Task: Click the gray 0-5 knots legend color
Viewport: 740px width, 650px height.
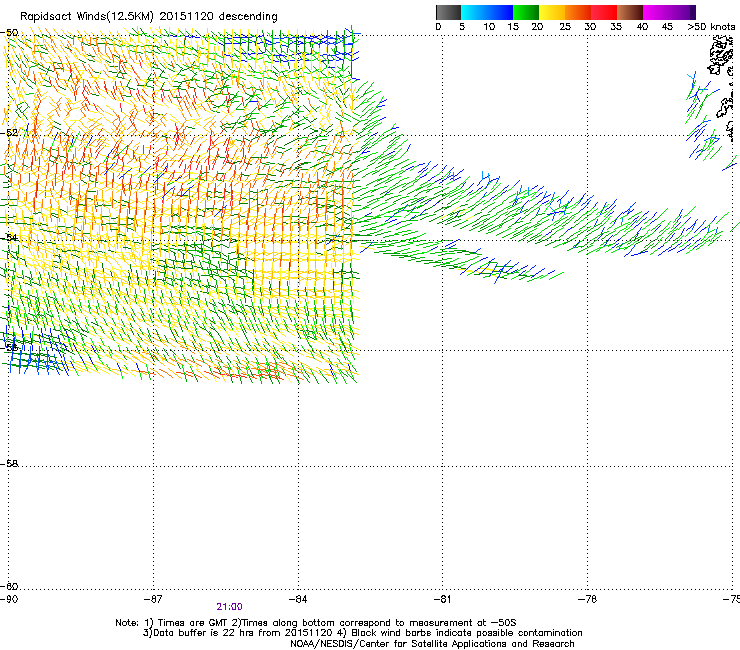Action: (x=448, y=12)
